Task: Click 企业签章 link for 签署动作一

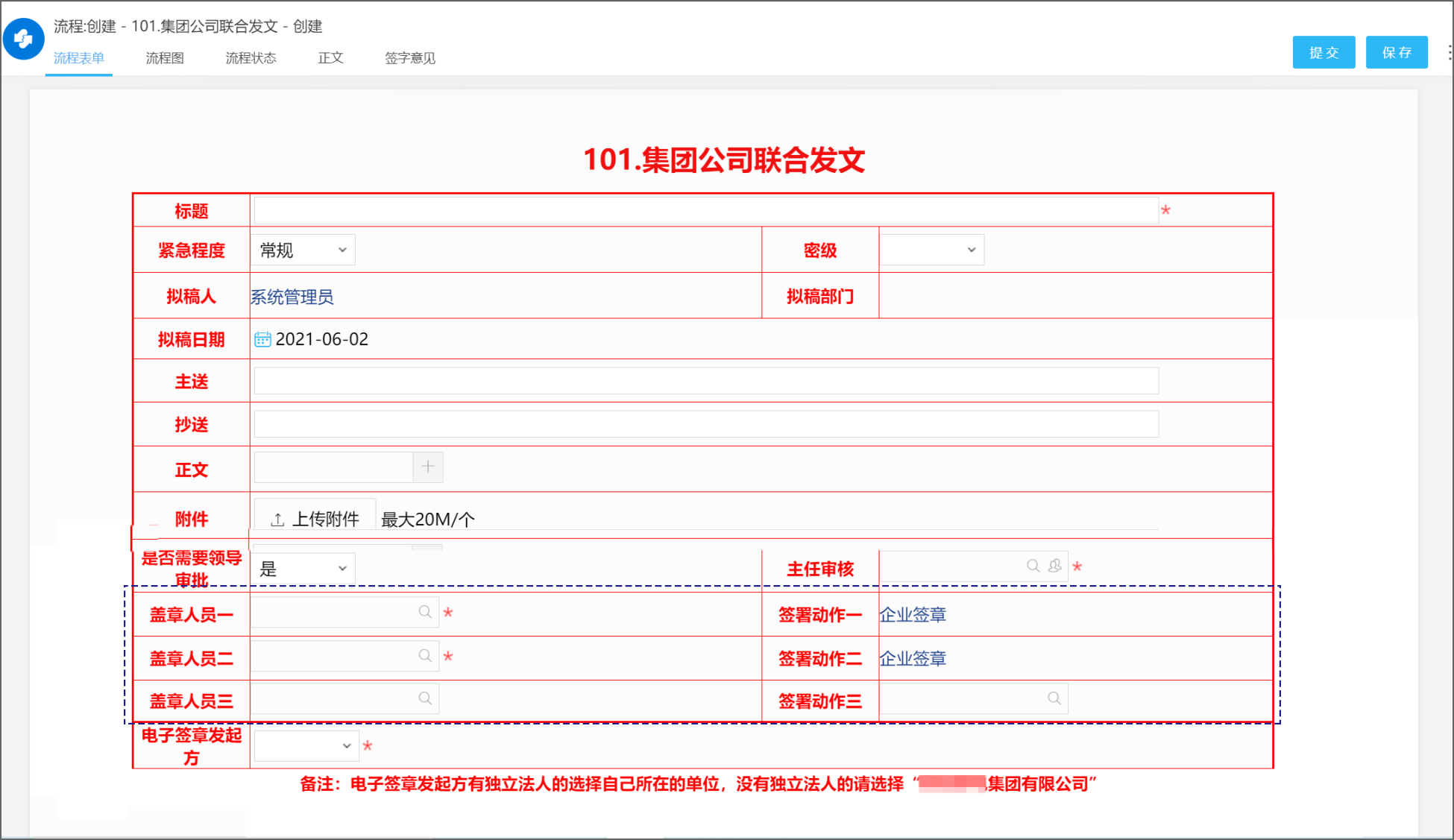Action: click(x=913, y=615)
